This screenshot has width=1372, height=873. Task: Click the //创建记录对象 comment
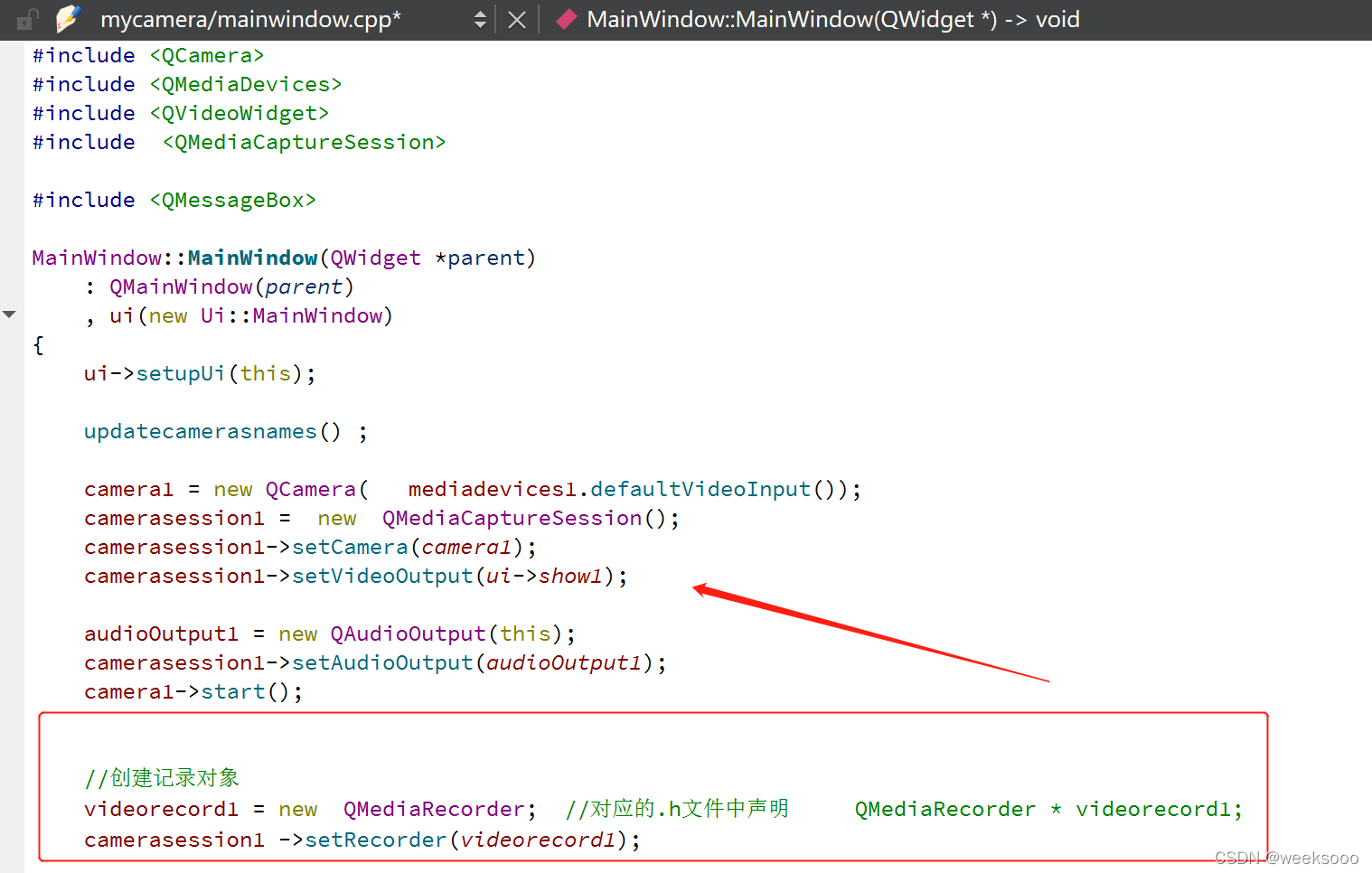coord(162,777)
